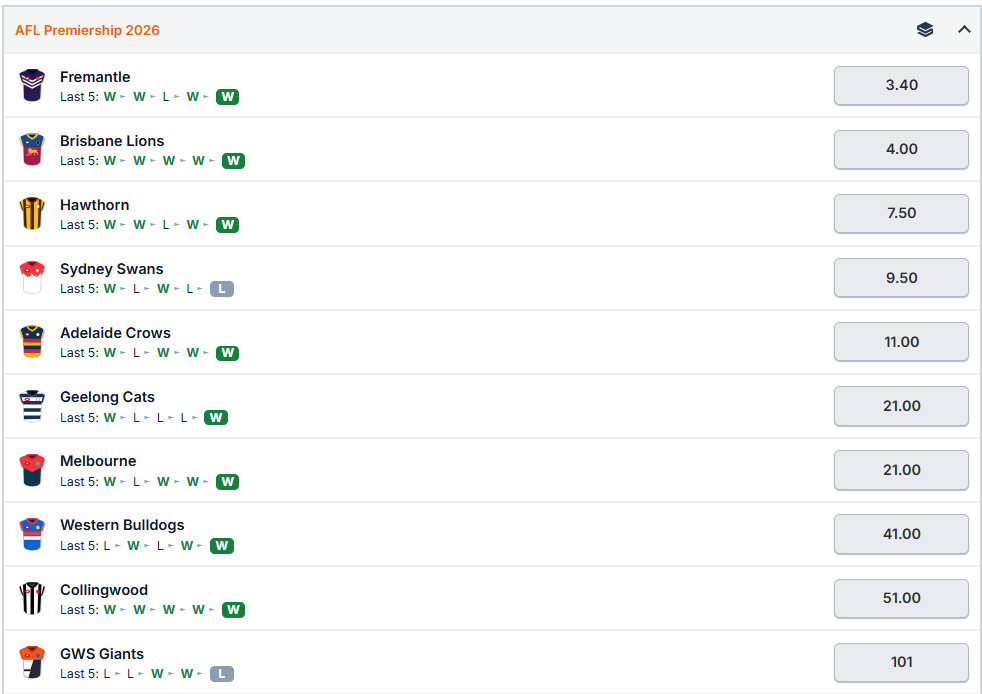Pick Sydney Swans at 9.50
The width and height of the screenshot is (982, 694).
pyautogui.click(x=901, y=277)
